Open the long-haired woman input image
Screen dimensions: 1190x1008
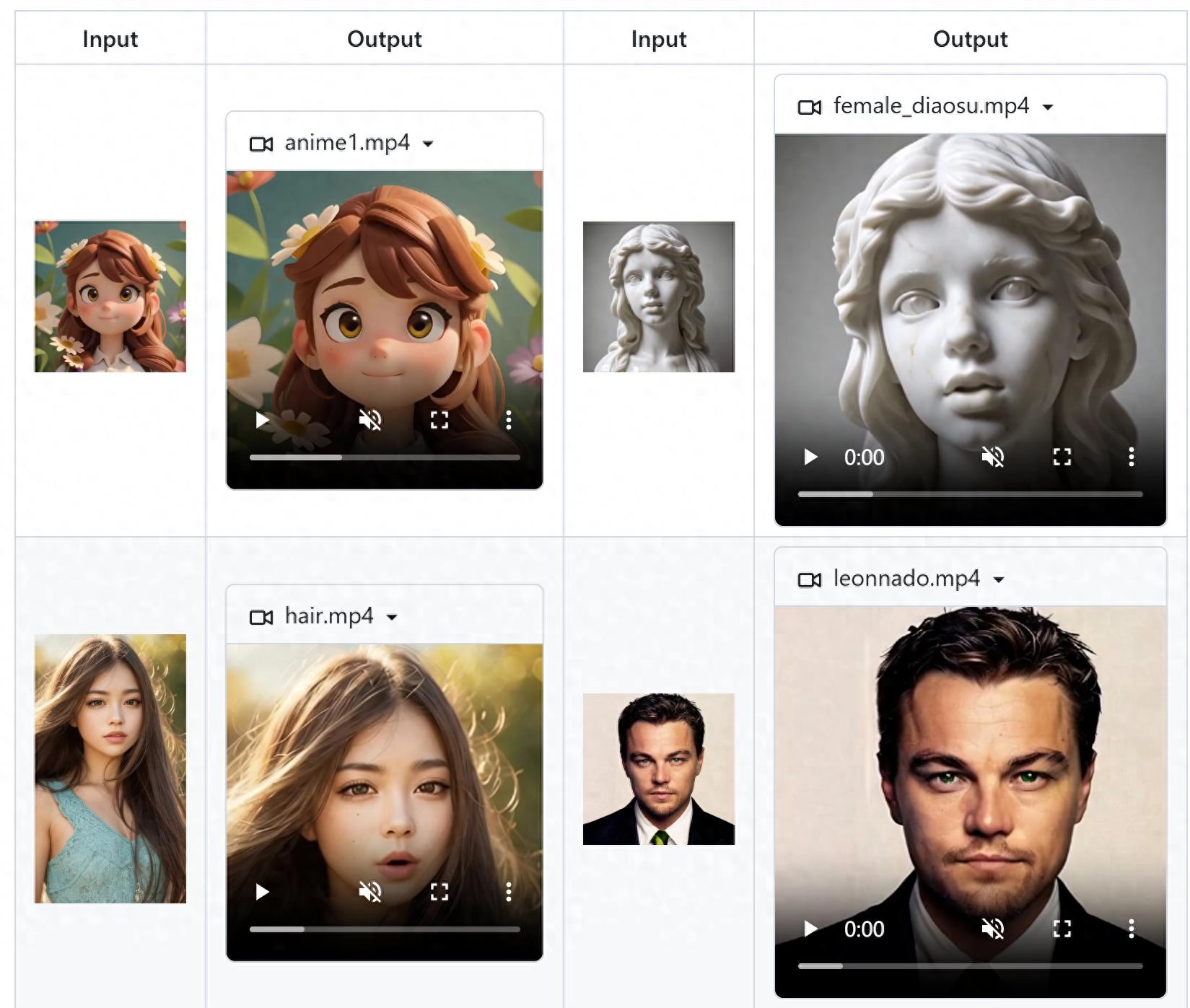click(x=110, y=768)
